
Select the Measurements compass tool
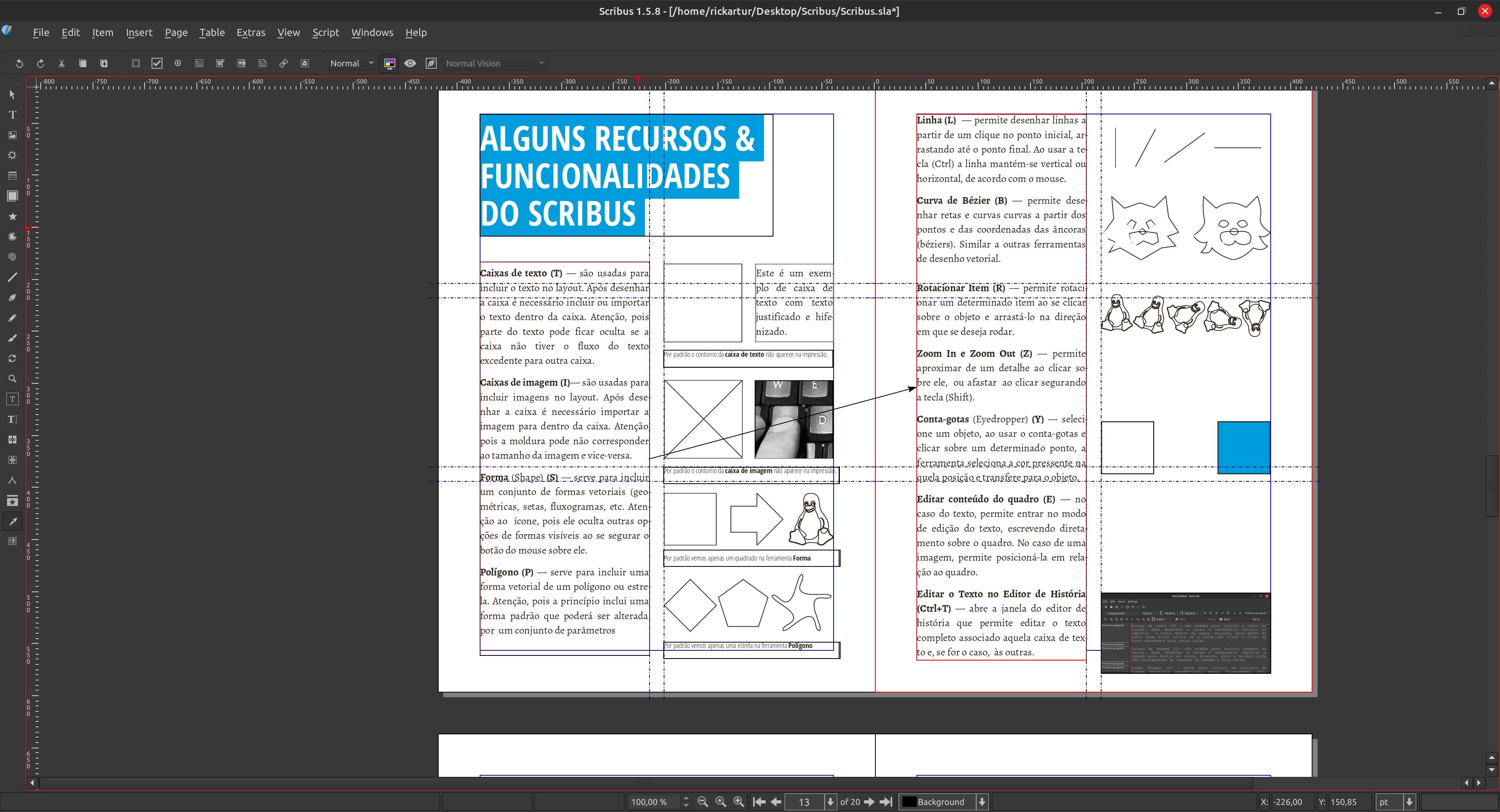click(x=12, y=481)
